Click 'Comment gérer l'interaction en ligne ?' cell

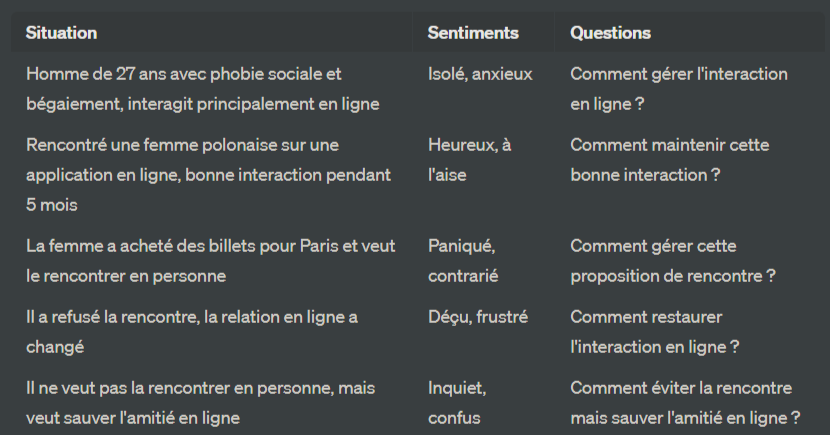pyautogui.click(x=679, y=89)
